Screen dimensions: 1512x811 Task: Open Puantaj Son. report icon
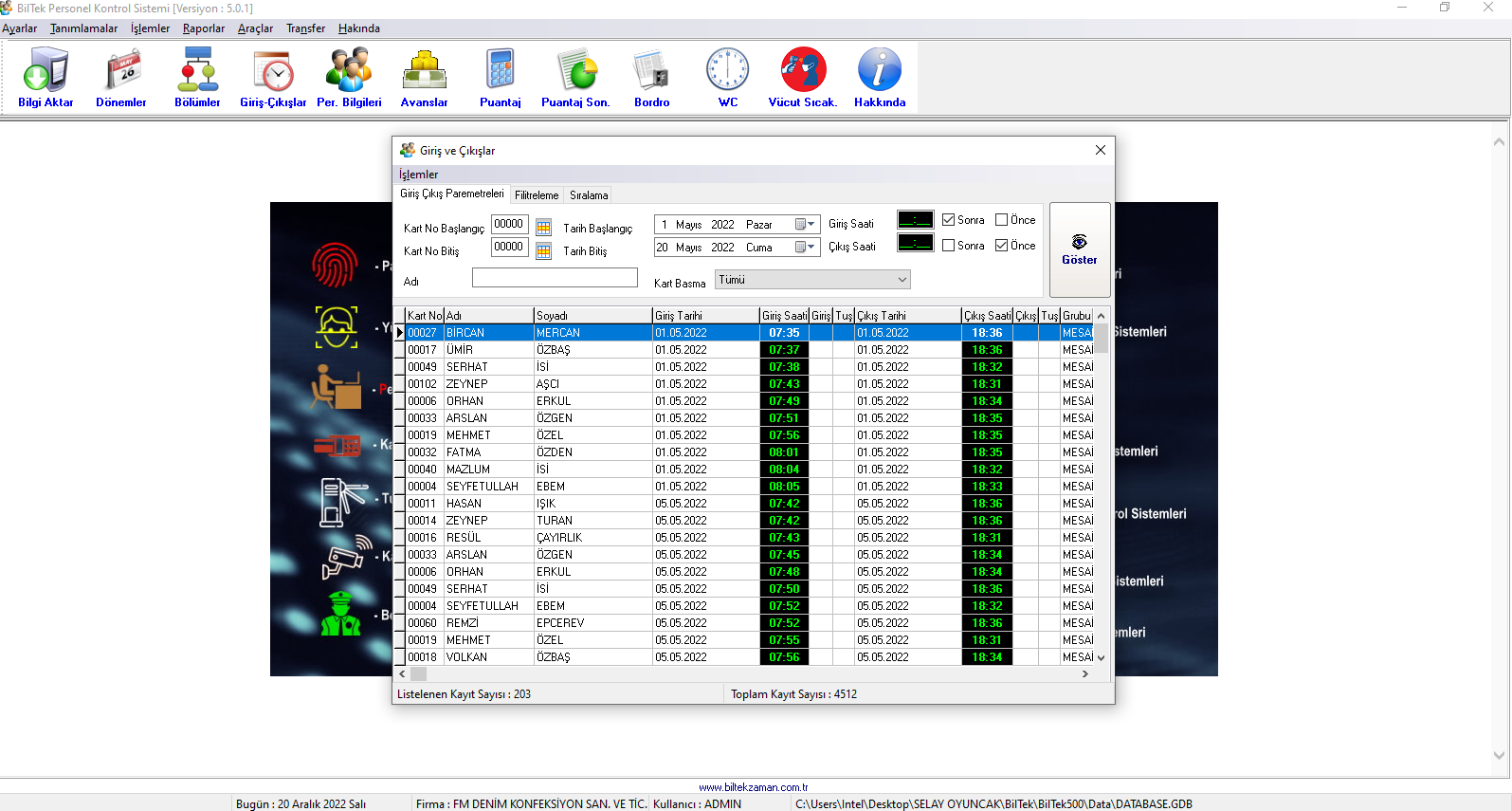[575, 78]
